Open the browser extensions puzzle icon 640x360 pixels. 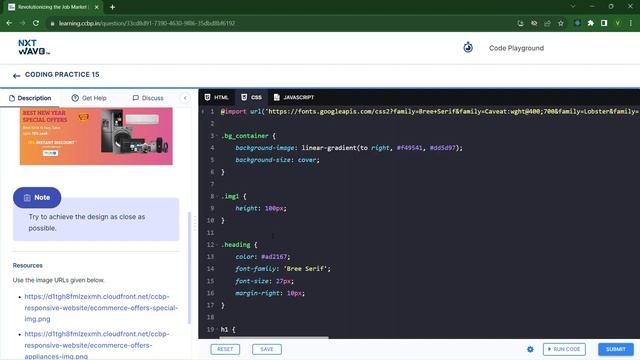point(591,23)
